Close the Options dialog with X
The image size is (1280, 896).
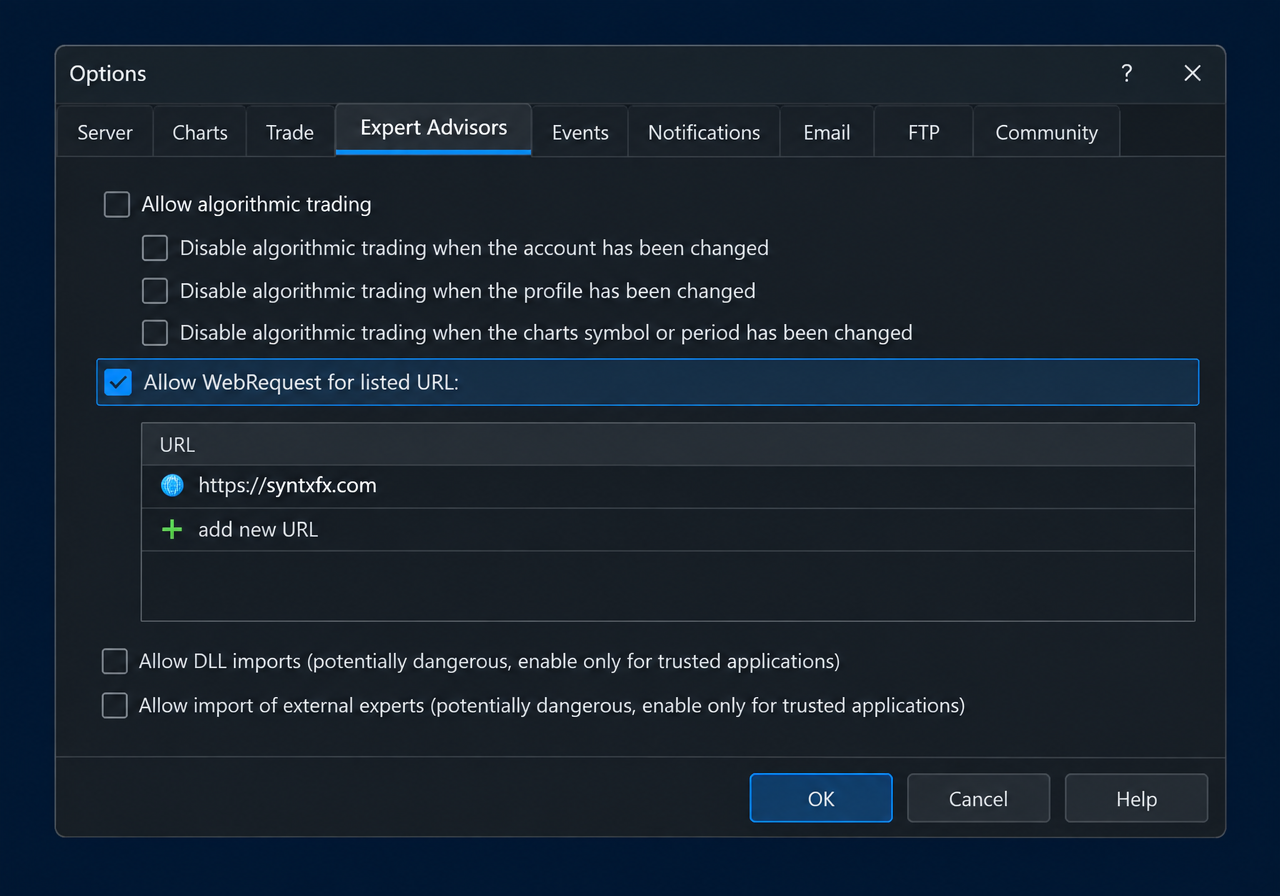click(x=1192, y=73)
